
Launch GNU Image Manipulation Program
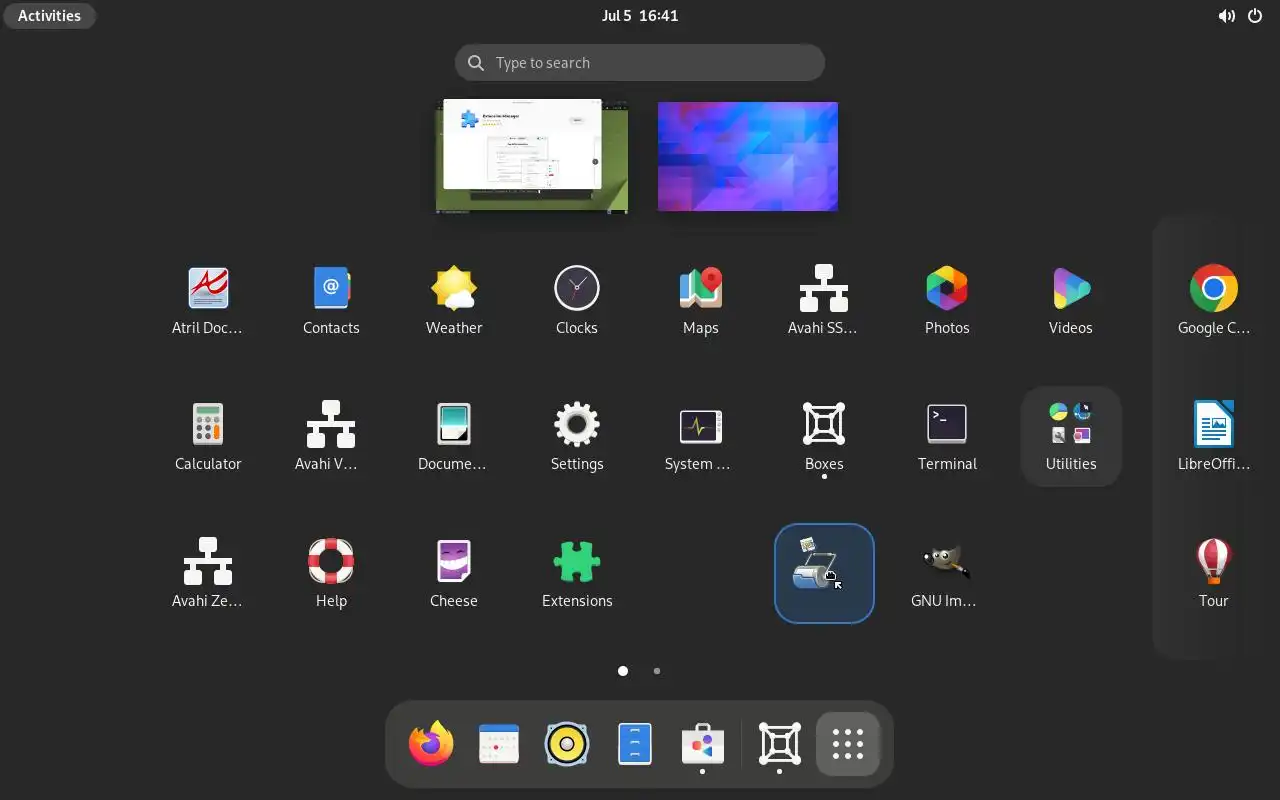[947, 573]
